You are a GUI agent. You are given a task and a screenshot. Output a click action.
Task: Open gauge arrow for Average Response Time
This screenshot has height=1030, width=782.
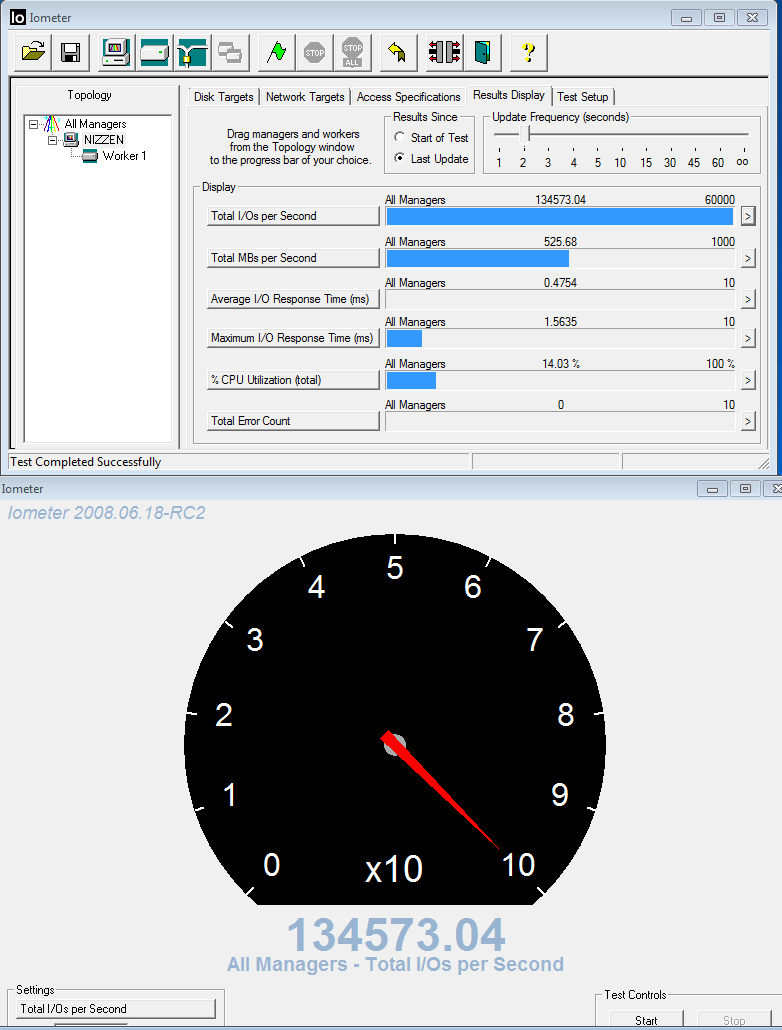(748, 300)
